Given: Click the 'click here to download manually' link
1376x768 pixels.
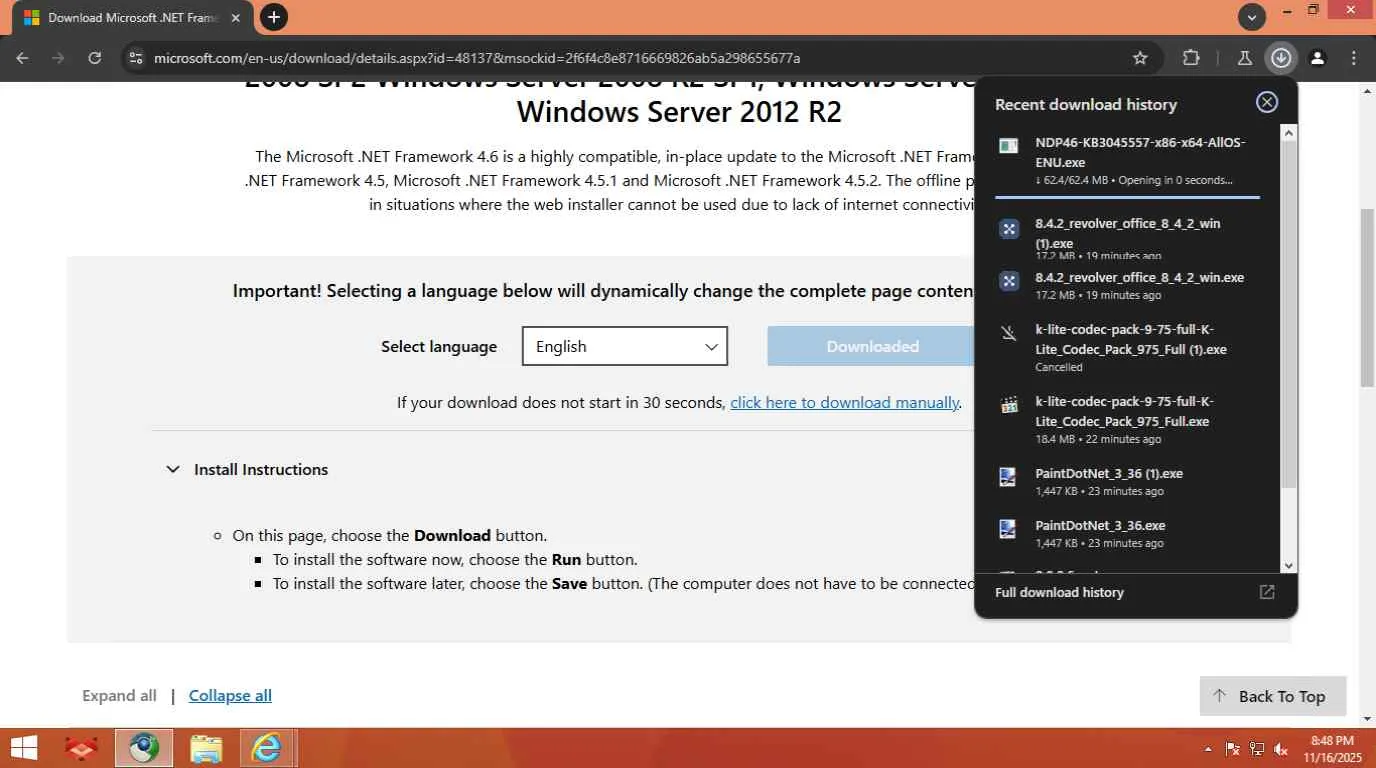Looking at the screenshot, I should click(x=845, y=402).
